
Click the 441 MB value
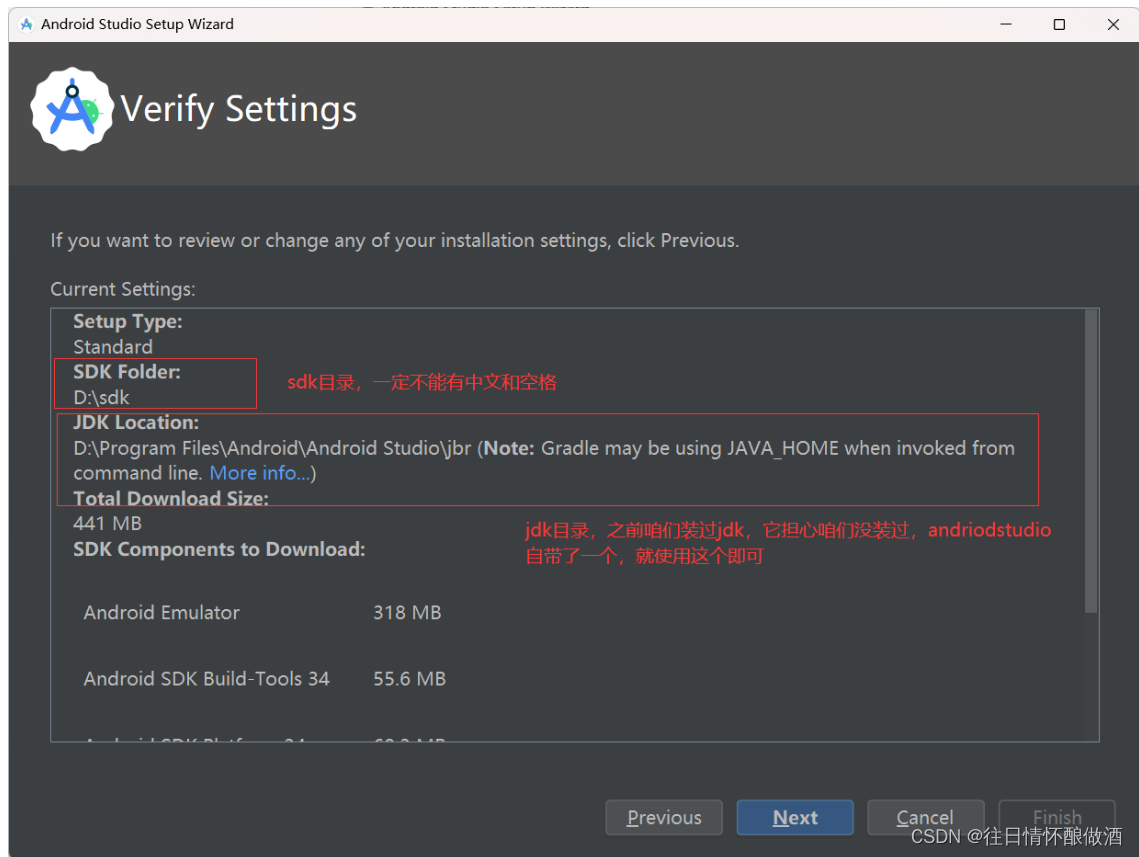pyautogui.click(x=108, y=524)
